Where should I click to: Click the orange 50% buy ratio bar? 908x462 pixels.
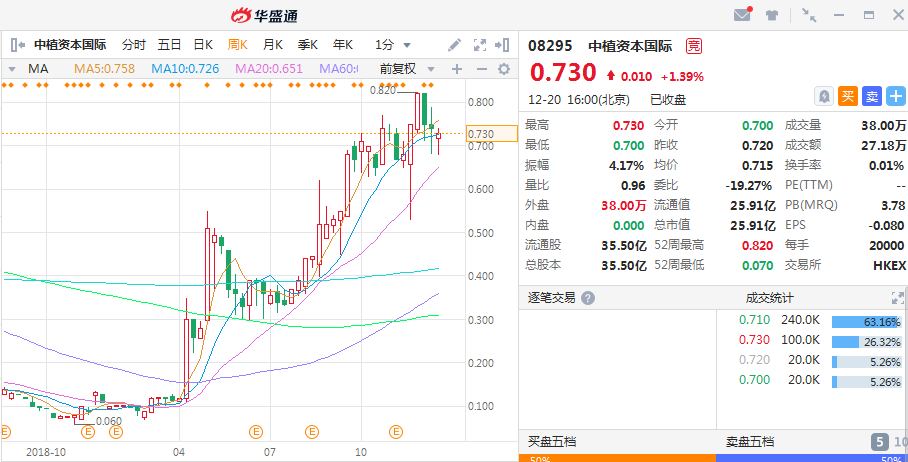coord(617,458)
